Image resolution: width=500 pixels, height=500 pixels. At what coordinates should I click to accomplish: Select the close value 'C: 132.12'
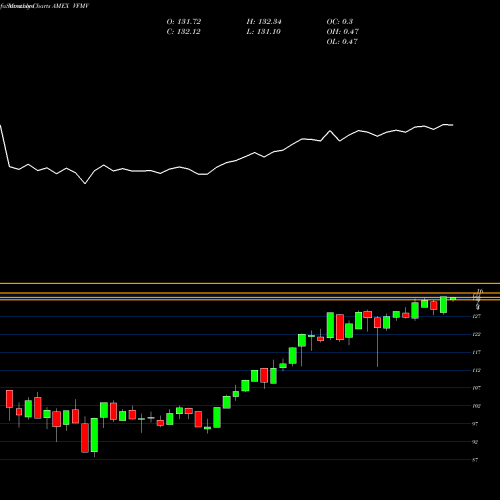184,32
